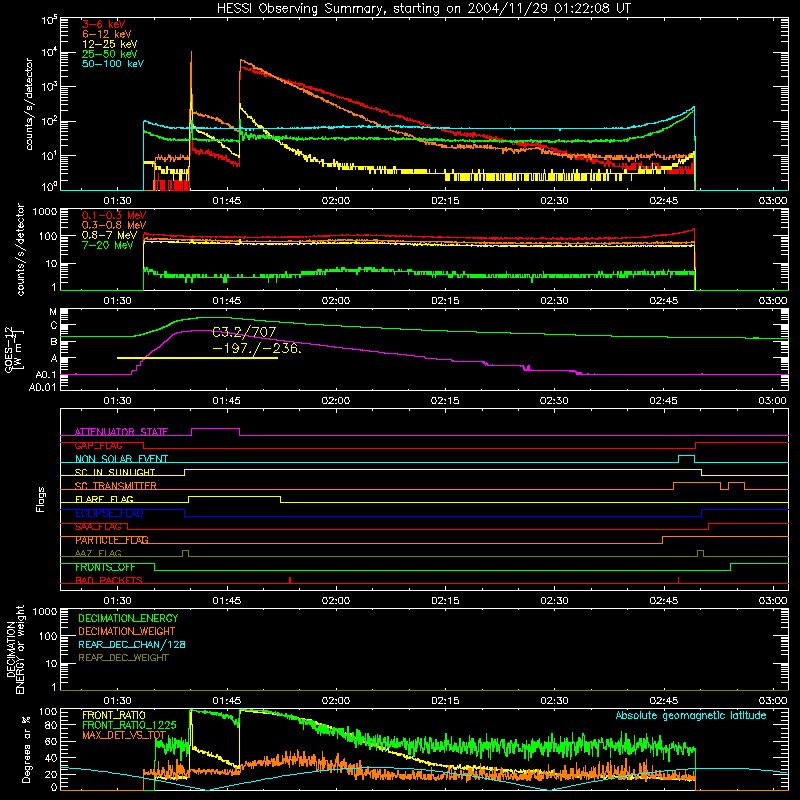
Task: Click the SAA_FLAG label
Action: [98, 527]
